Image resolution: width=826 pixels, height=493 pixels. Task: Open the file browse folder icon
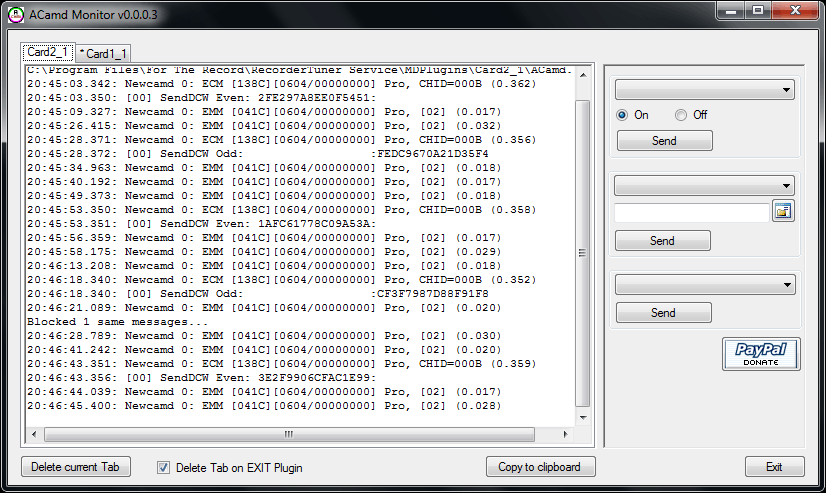783,211
